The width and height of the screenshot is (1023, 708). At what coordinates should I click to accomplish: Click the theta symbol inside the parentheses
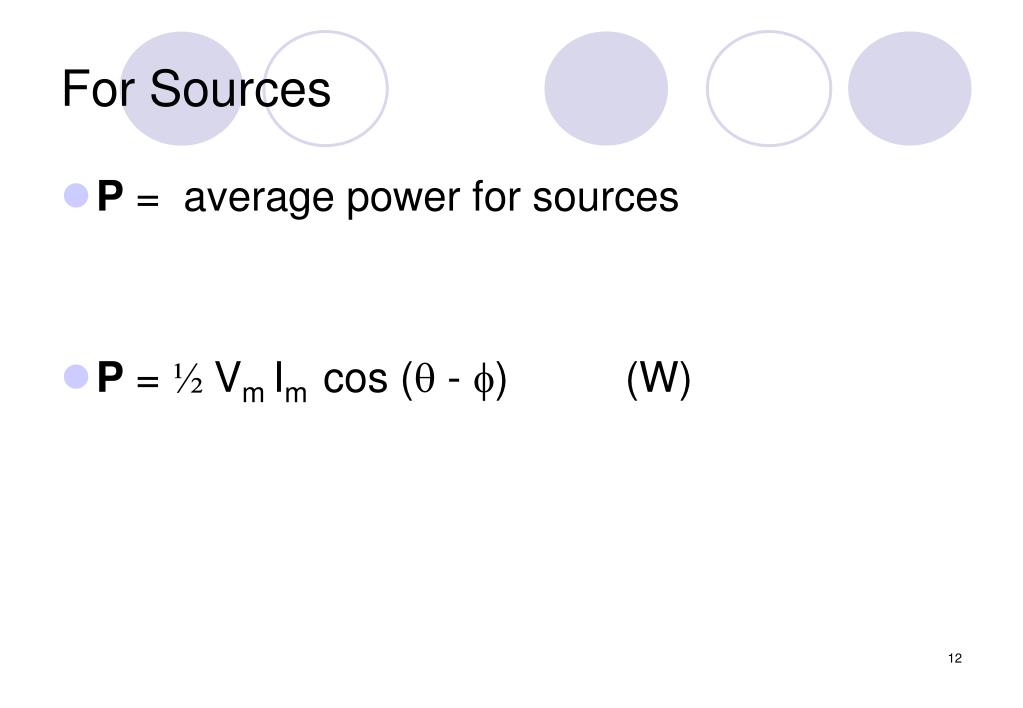(425, 378)
